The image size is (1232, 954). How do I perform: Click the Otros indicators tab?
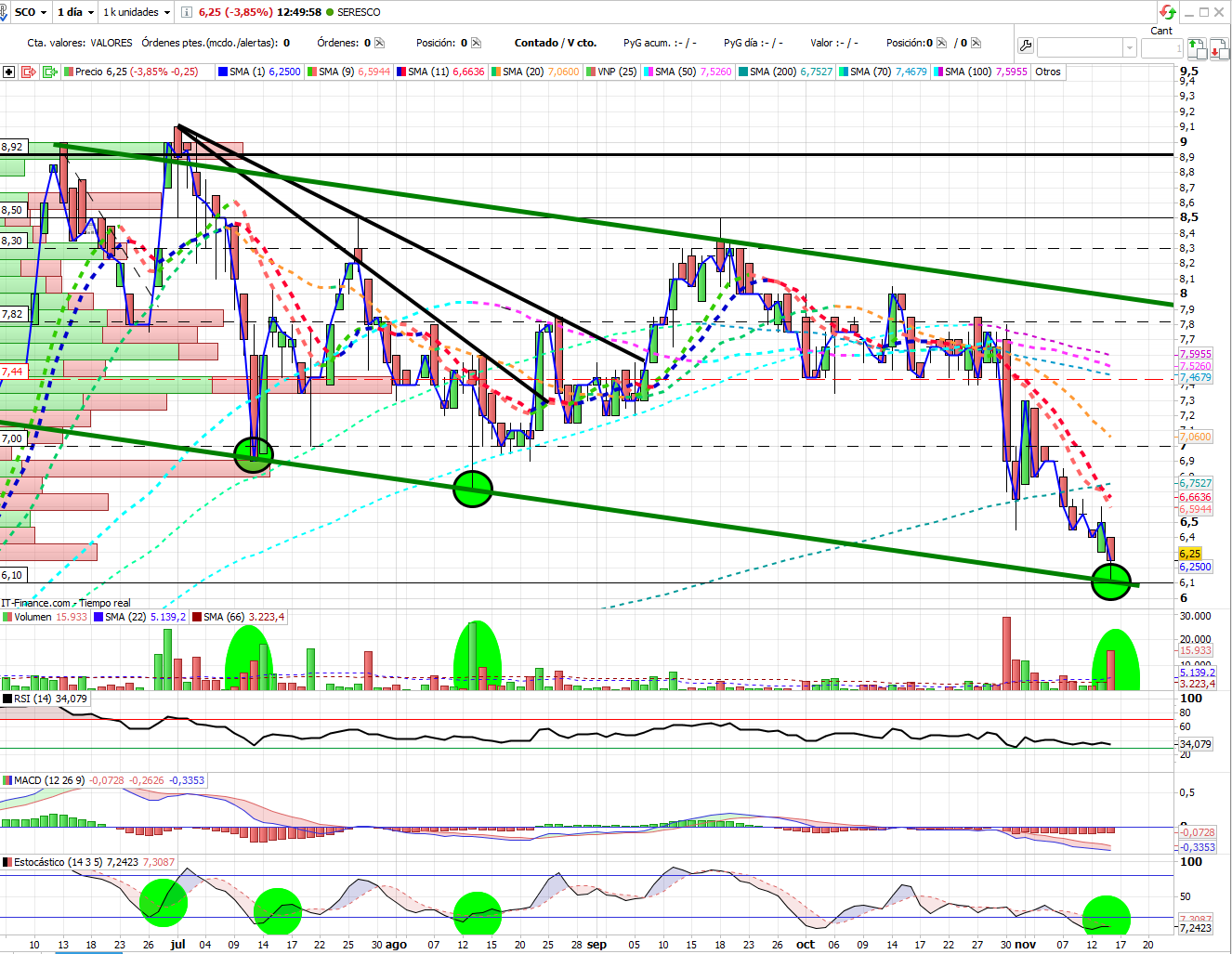(1048, 72)
